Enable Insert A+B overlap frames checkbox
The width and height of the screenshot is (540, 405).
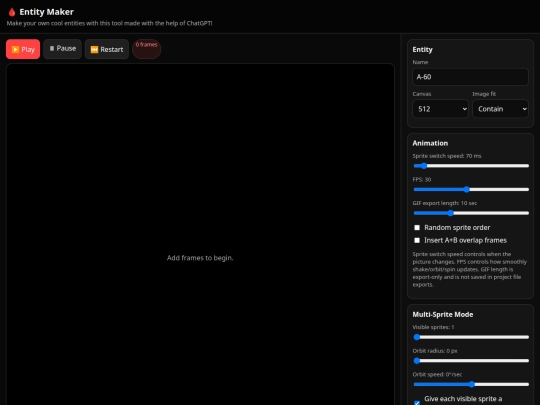click(417, 240)
